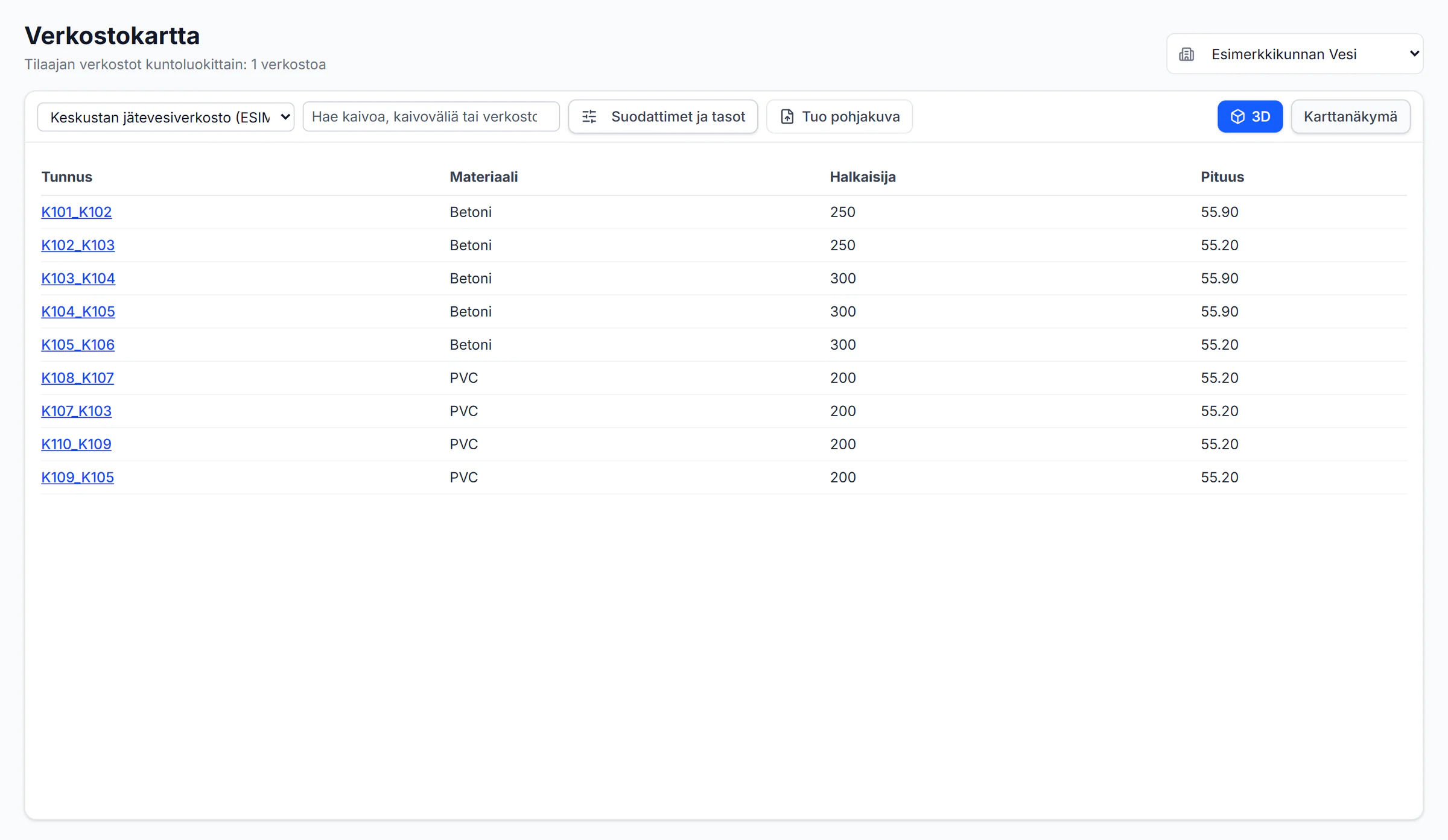Image resolution: width=1448 pixels, height=840 pixels.
Task: Click length 55.20 in the K109_K105 row
Action: [x=1219, y=477]
